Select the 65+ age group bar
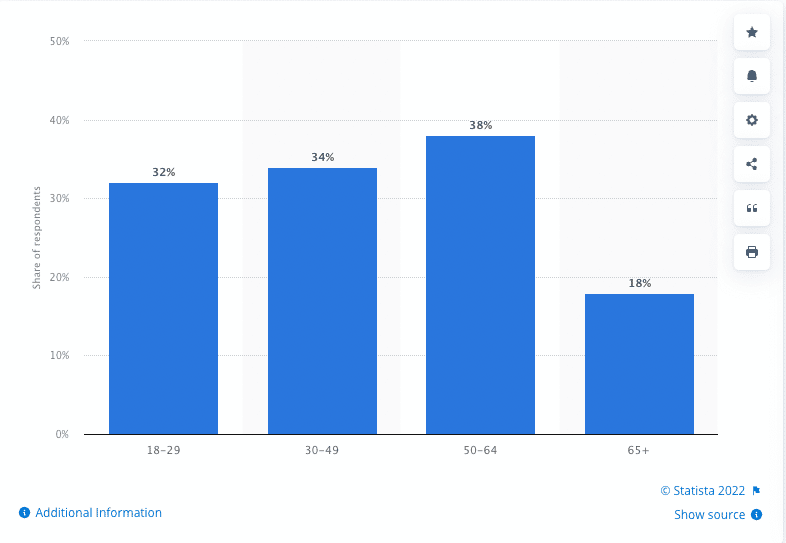The image size is (786, 543). (639, 363)
